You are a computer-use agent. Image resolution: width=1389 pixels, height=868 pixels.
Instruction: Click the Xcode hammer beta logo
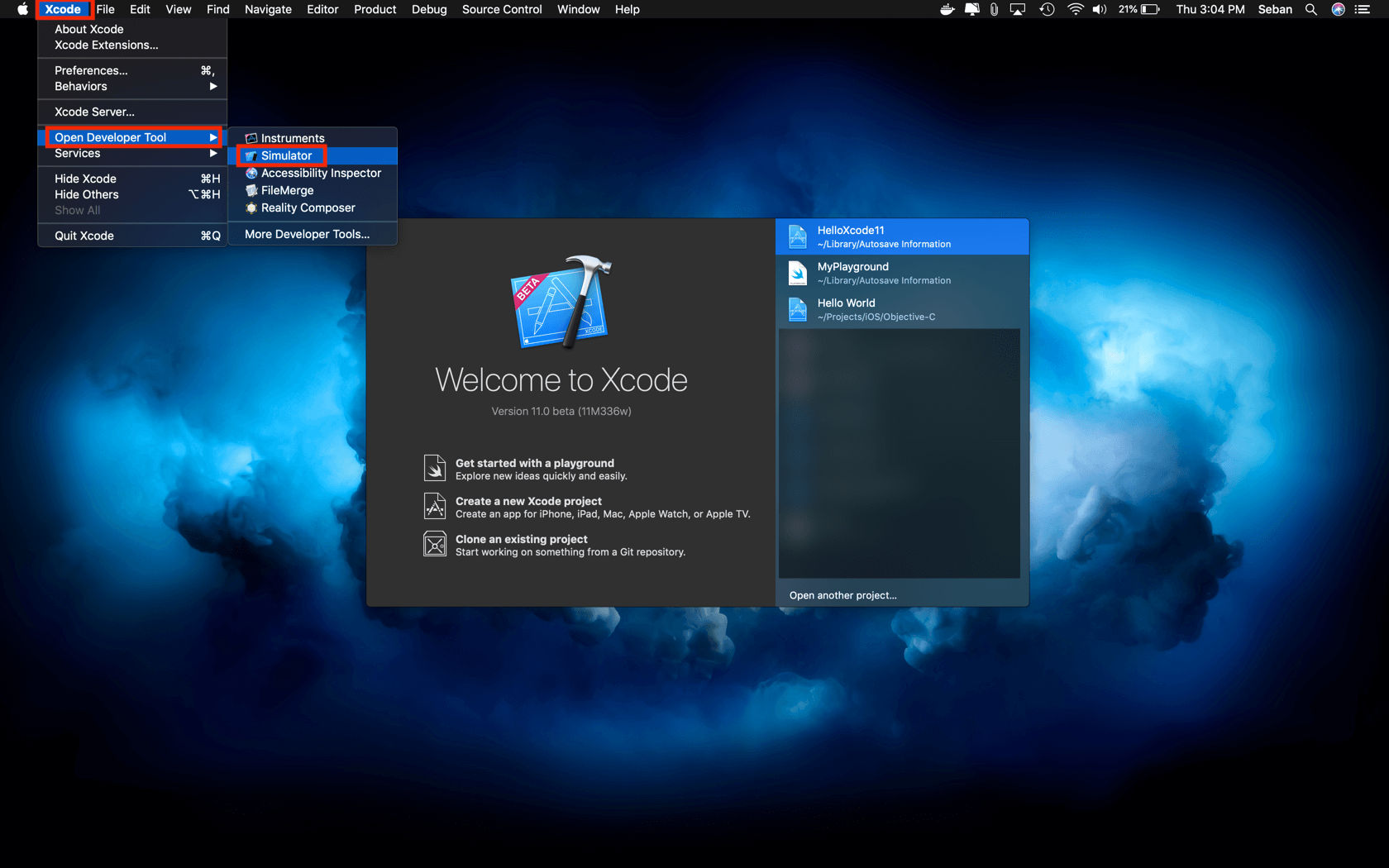[x=562, y=302]
